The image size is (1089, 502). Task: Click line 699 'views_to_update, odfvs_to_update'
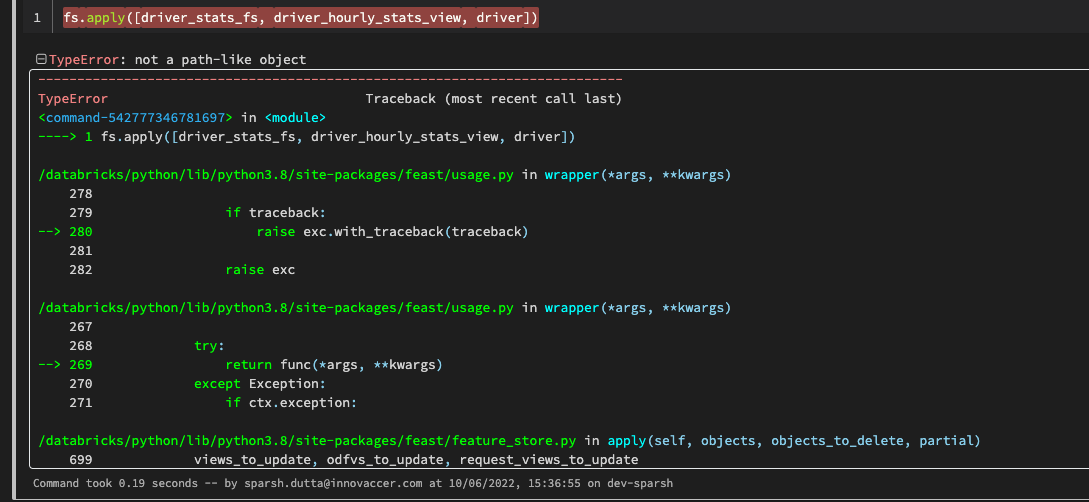click(x=416, y=459)
